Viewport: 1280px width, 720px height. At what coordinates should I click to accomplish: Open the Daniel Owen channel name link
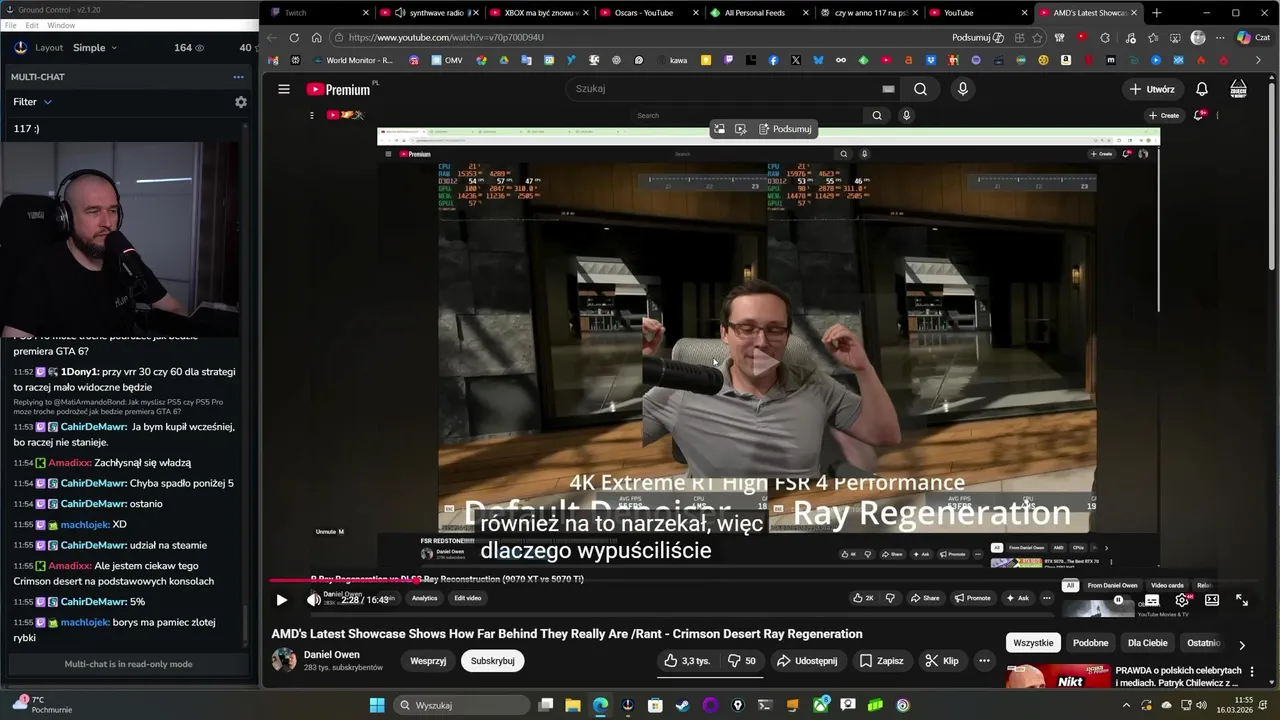coord(333,655)
